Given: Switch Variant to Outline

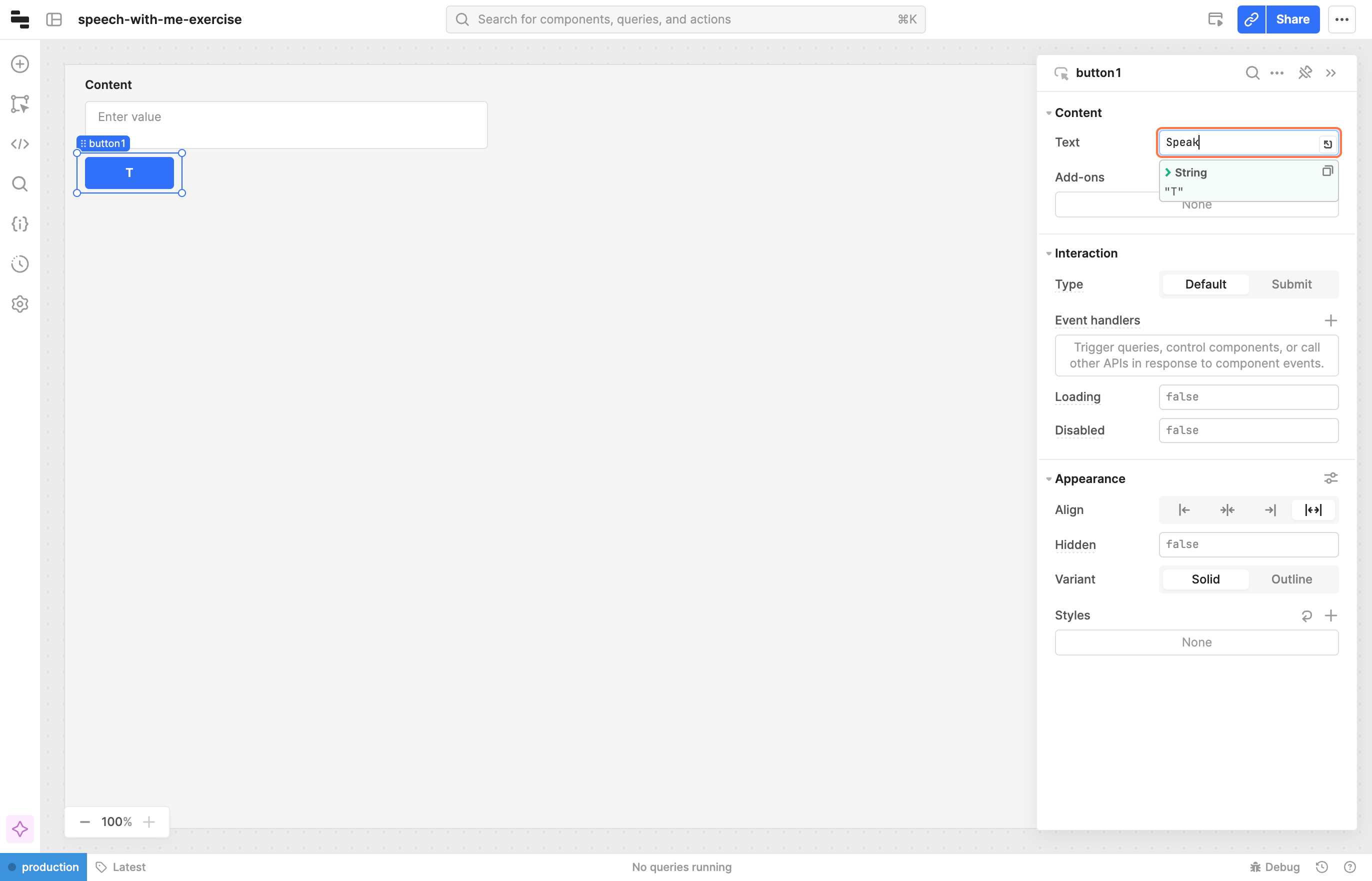Looking at the screenshot, I should click(x=1291, y=579).
